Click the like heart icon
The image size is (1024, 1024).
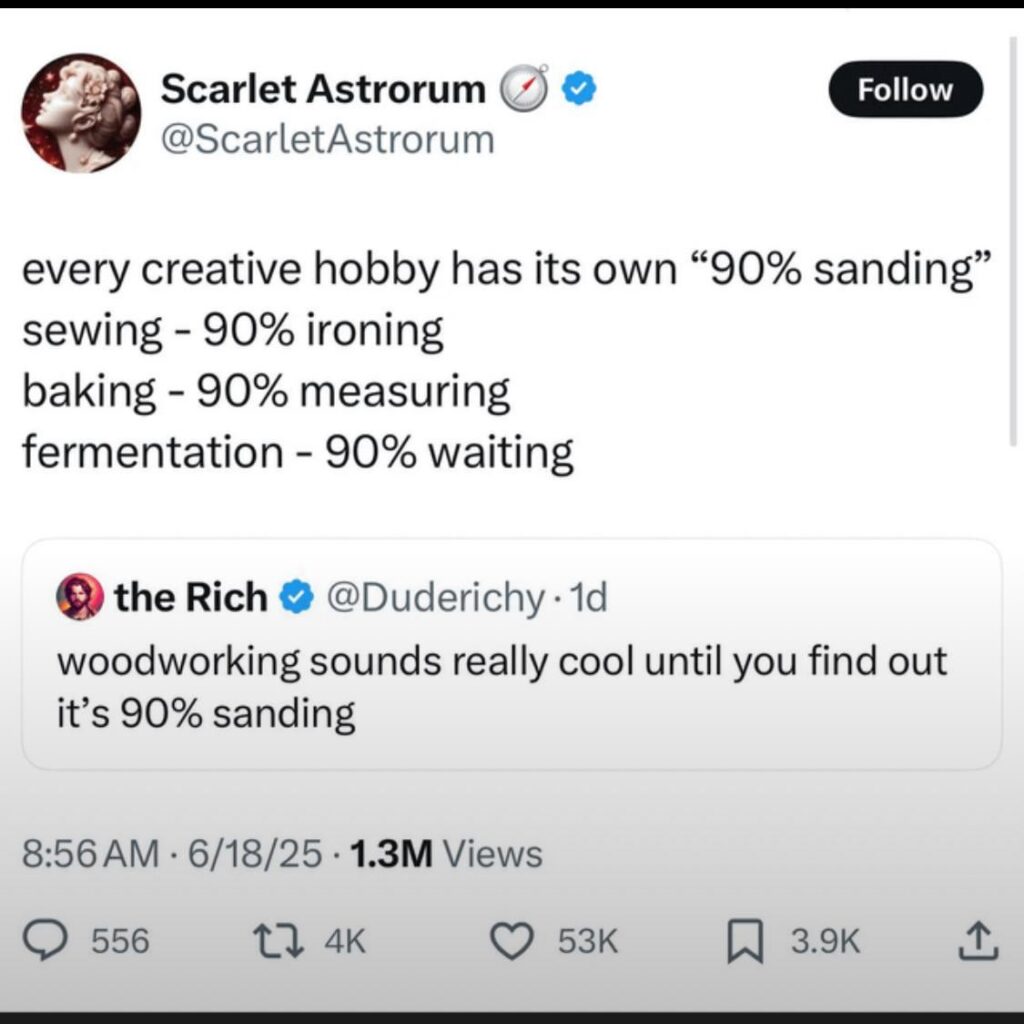point(513,940)
